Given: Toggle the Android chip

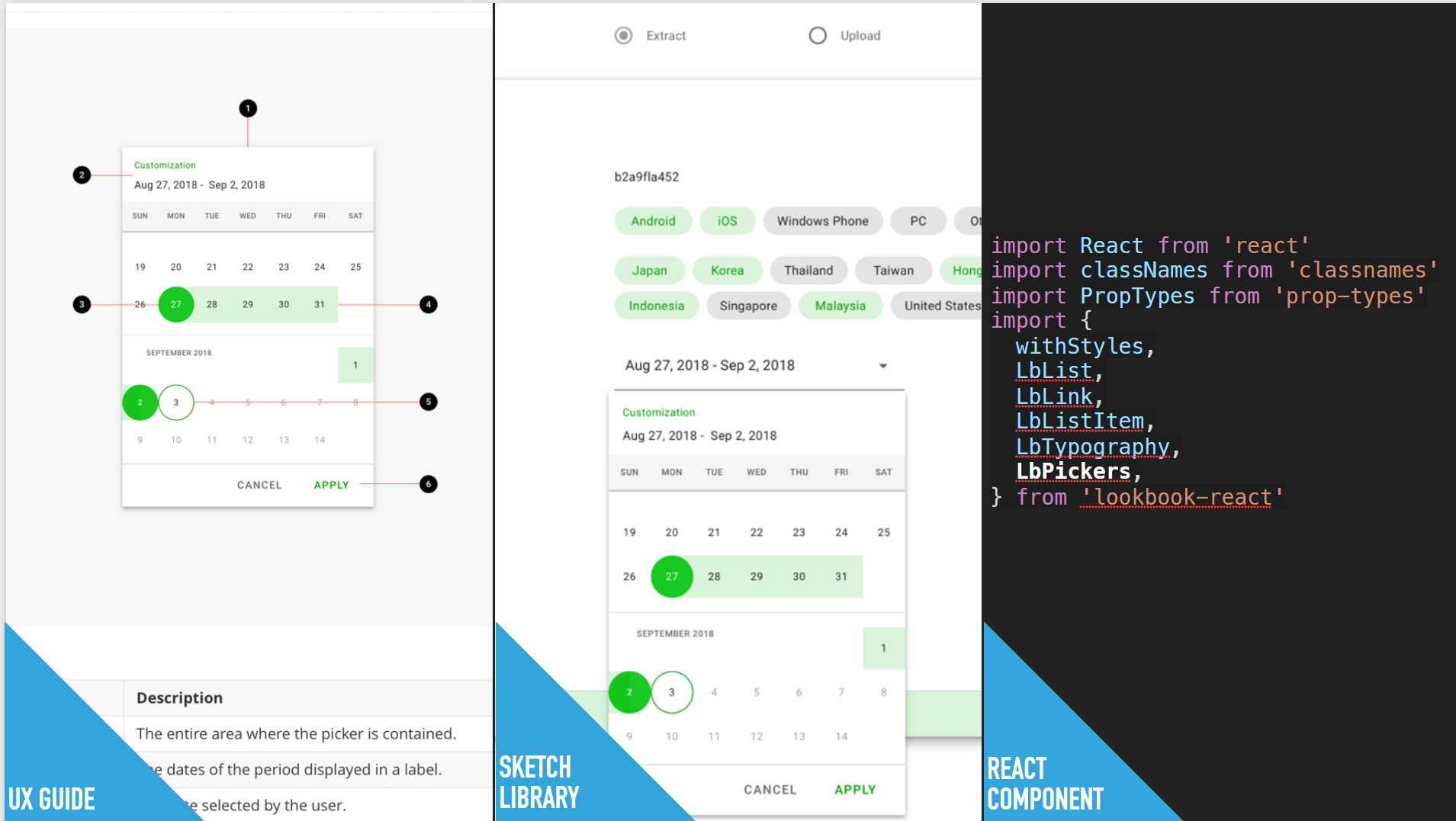Looking at the screenshot, I should click(653, 221).
